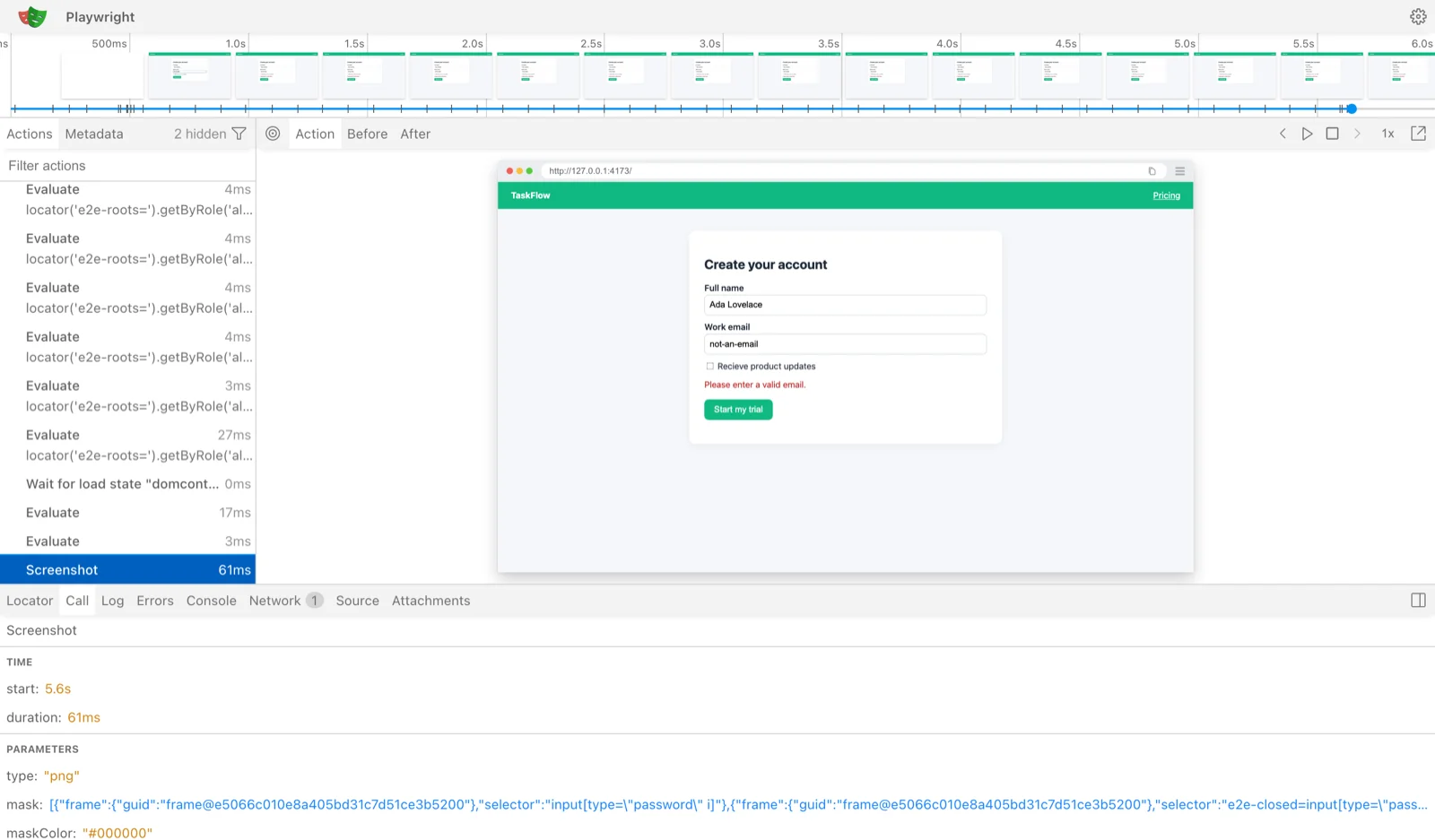Open the hamburger menu in snapshot browser
Screen dimensions: 1435x840
(1180, 170)
